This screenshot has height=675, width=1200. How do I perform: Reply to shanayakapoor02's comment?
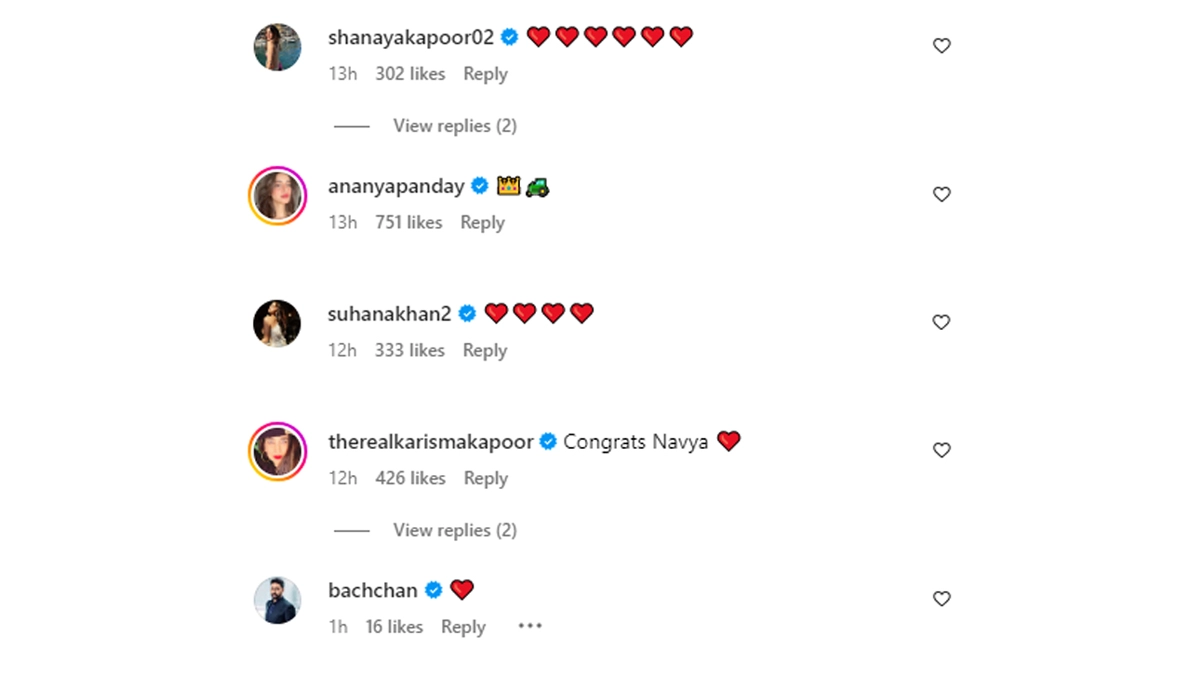485,74
